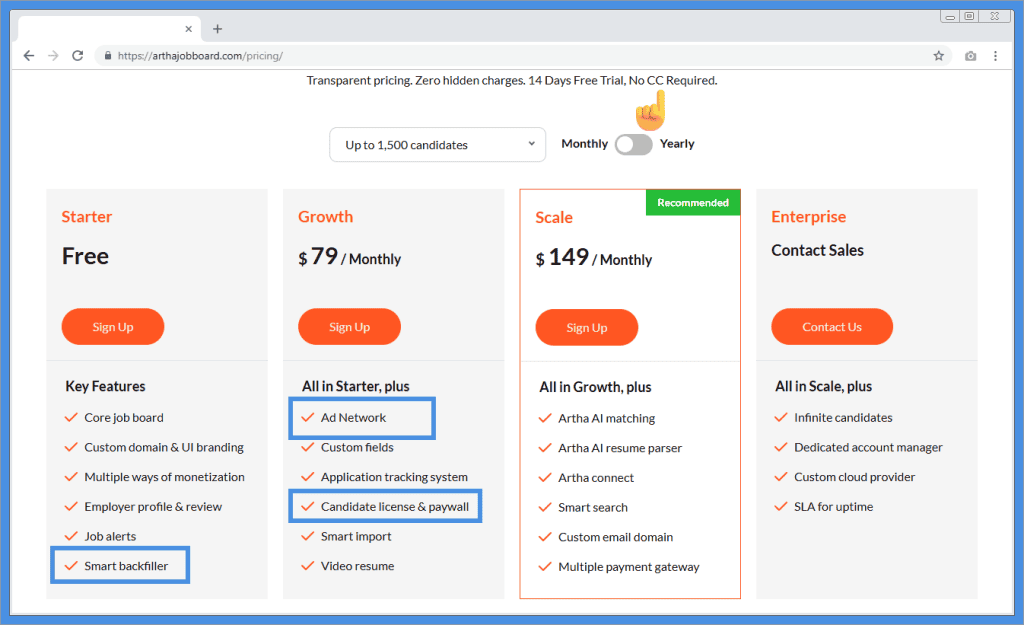Image resolution: width=1024 pixels, height=625 pixels.
Task: Bookmark page with the star icon
Action: coord(938,56)
